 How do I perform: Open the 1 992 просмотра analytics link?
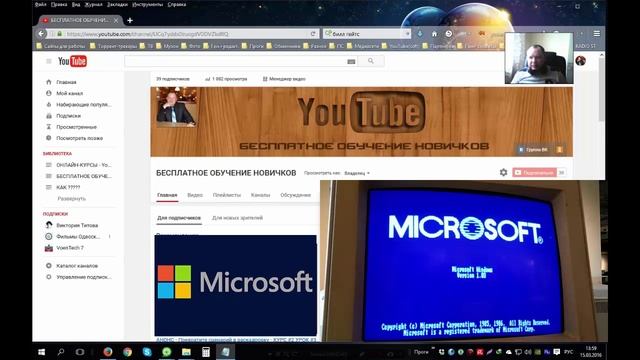pyautogui.click(x=226, y=79)
